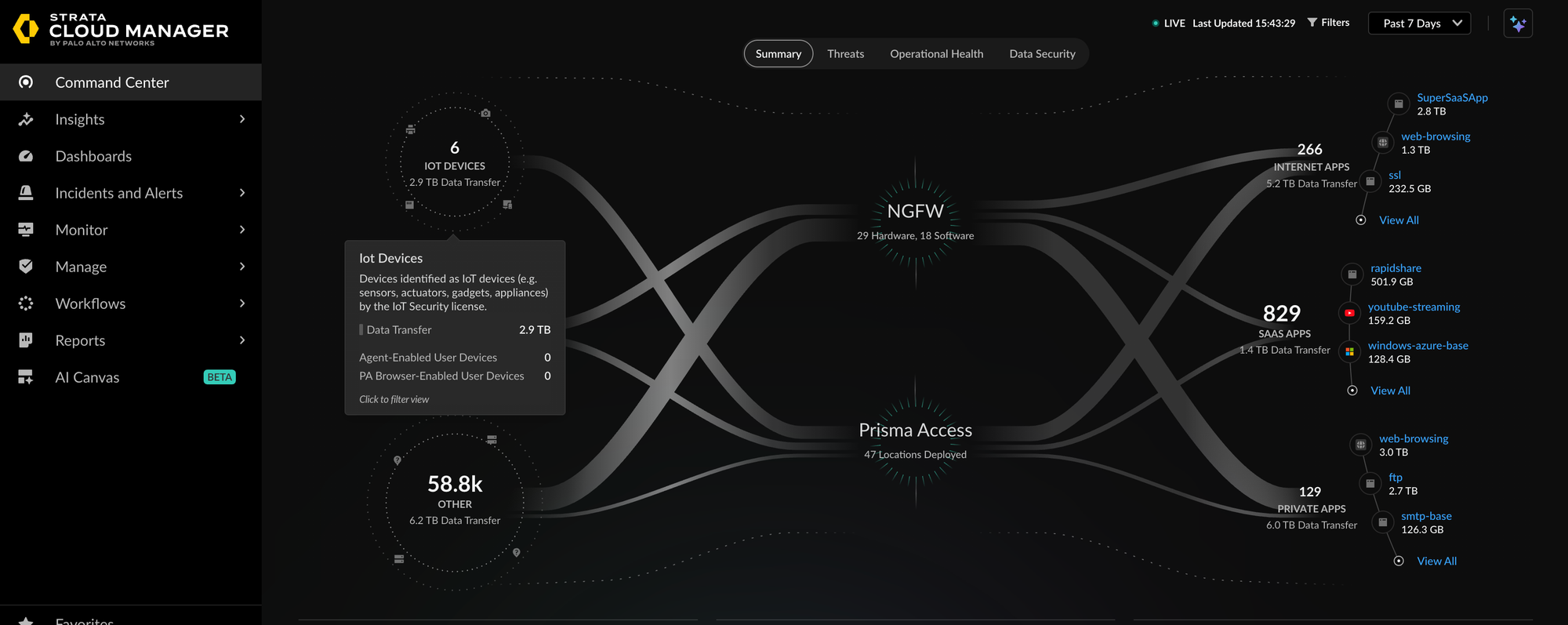The image size is (1568, 625).
Task: Click the Filters funnel icon
Action: (1312, 23)
